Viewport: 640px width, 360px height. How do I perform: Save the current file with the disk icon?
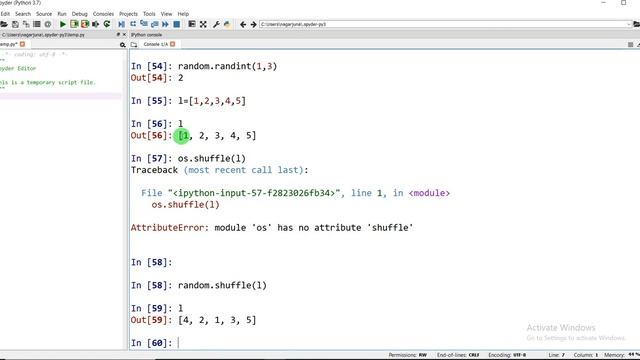[15, 24]
